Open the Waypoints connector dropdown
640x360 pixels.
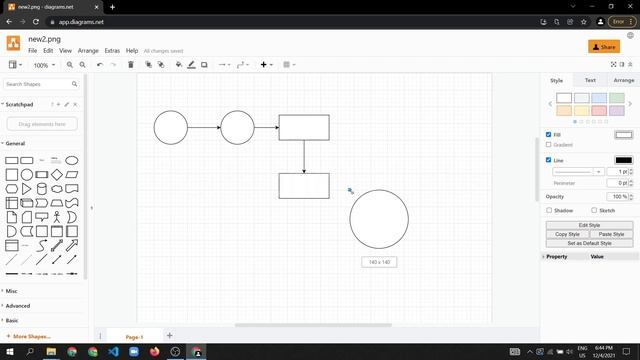(243, 65)
